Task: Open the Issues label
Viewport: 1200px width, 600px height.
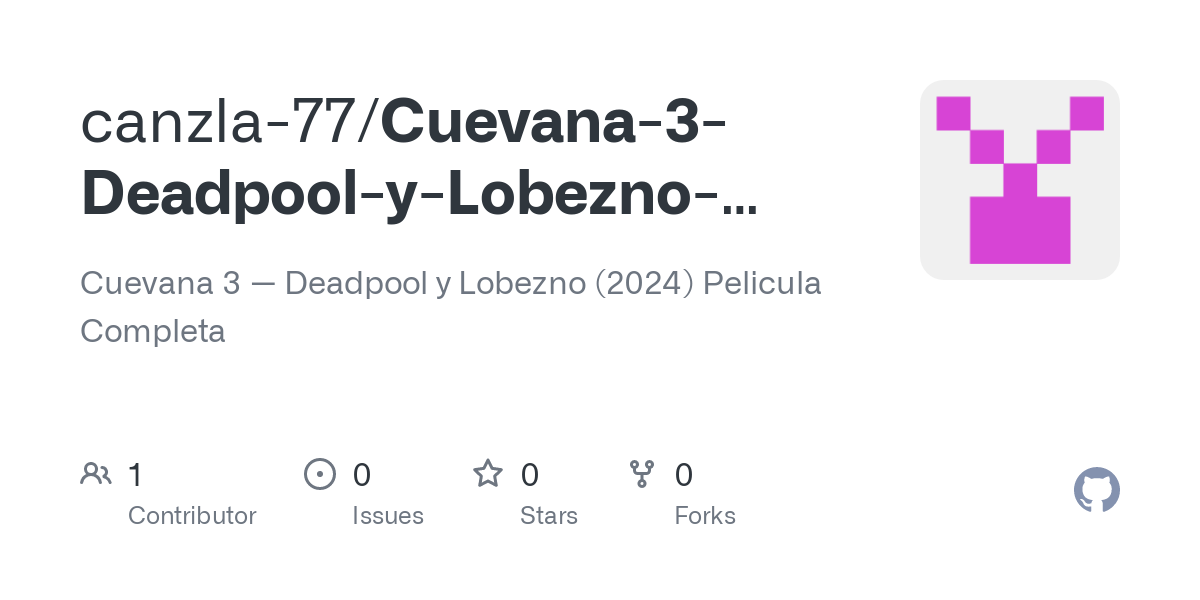Action: [388, 516]
